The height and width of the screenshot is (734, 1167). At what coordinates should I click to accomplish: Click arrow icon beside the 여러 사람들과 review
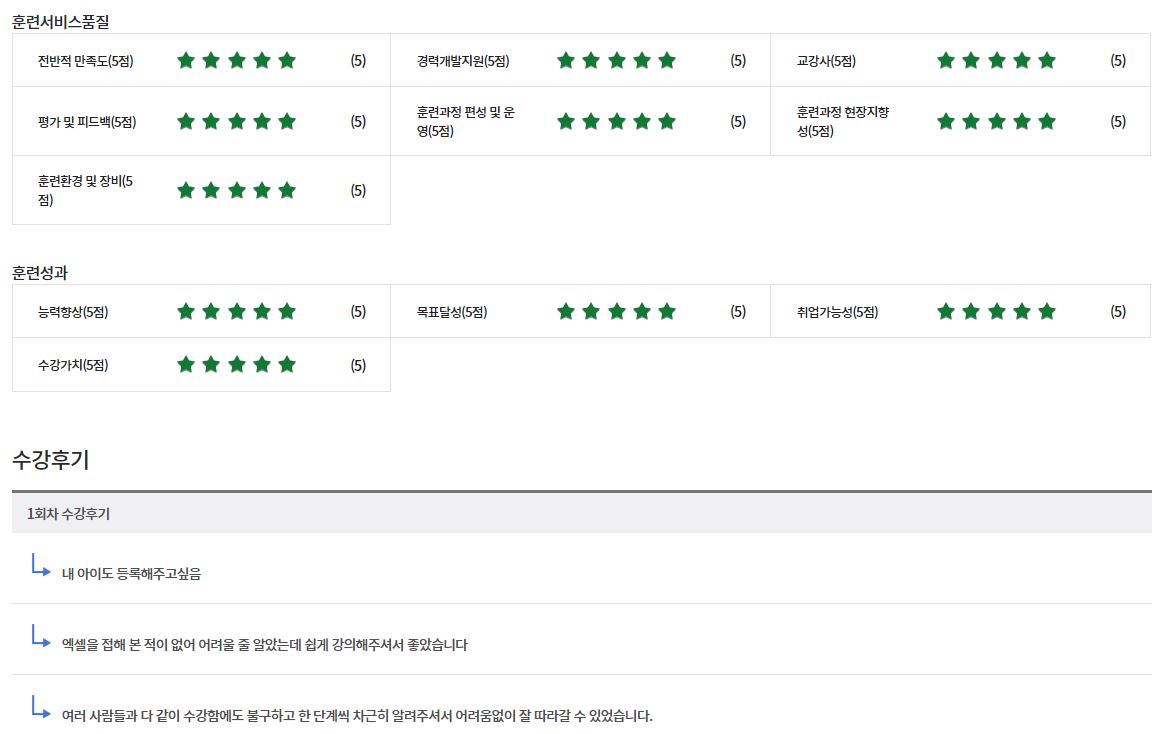pos(40,708)
